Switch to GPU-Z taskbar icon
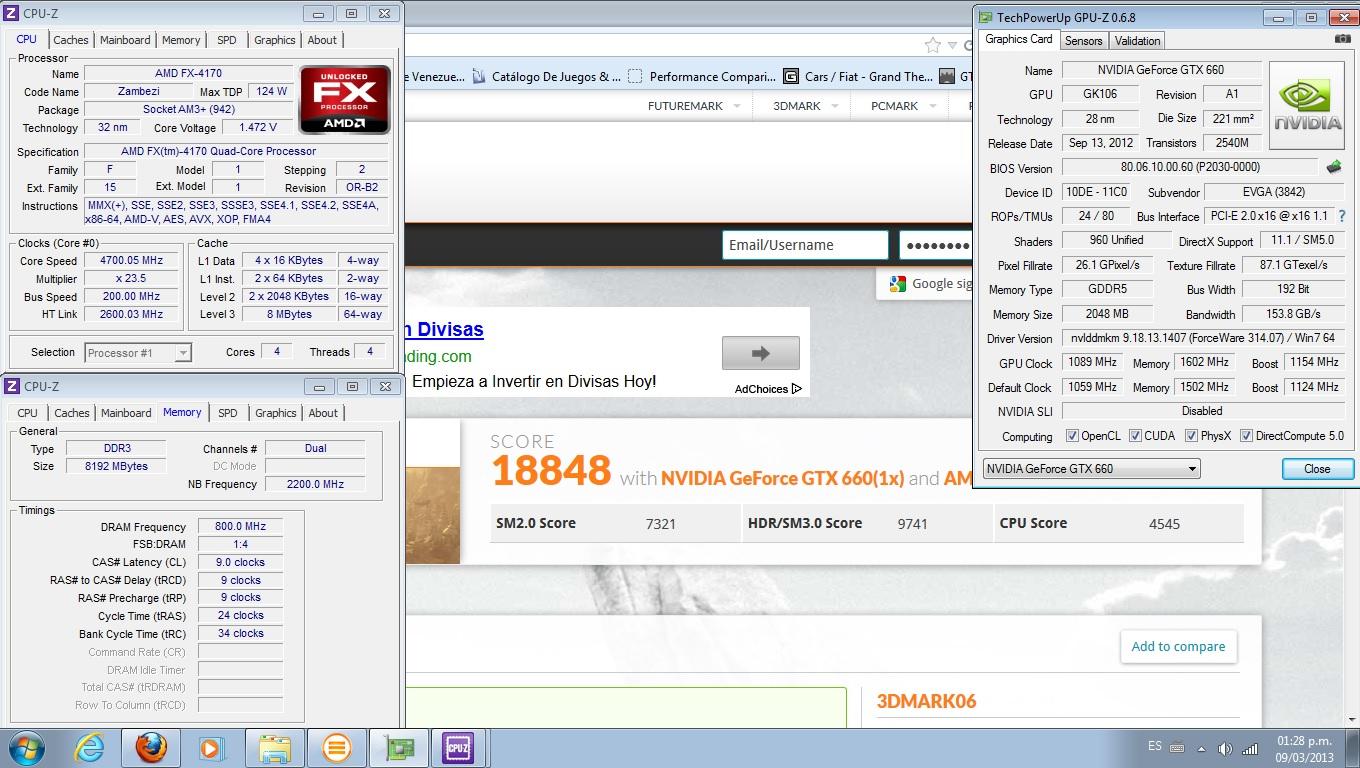Image resolution: width=1360 pixels, height=768 pixels. pyautogui.click(x=398, y=748)
